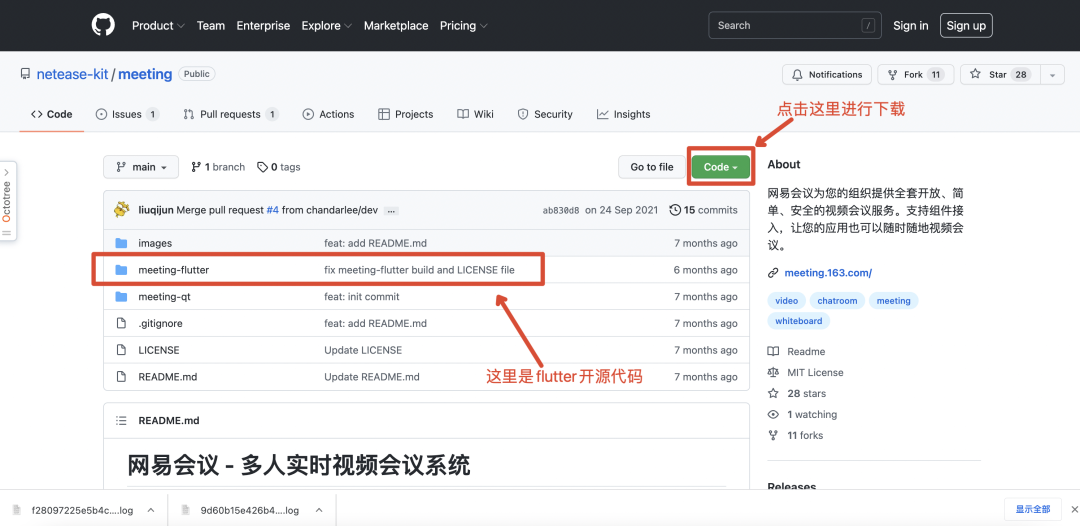
Task: Go to the Team page
Action: [211, 25]
